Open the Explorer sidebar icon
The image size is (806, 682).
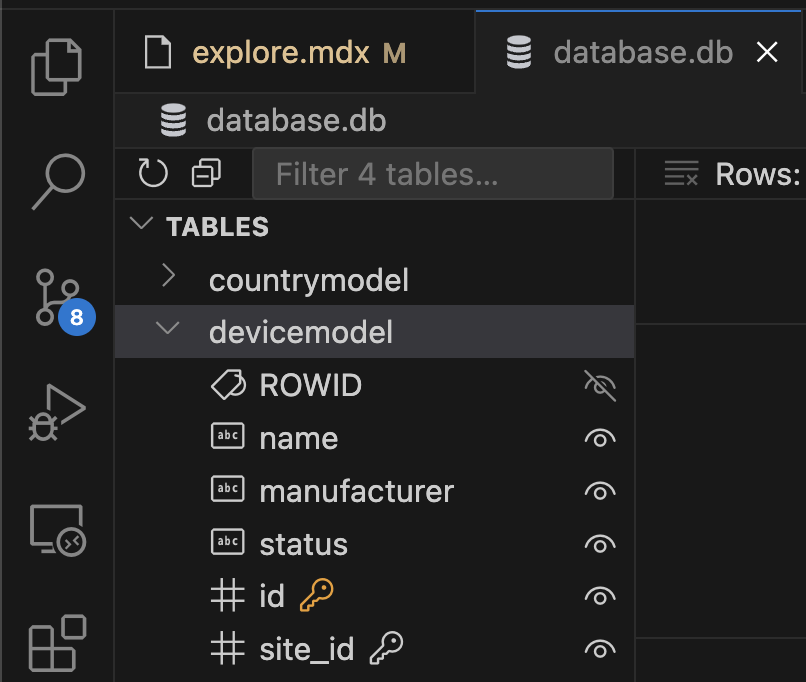tap(57, 66)
